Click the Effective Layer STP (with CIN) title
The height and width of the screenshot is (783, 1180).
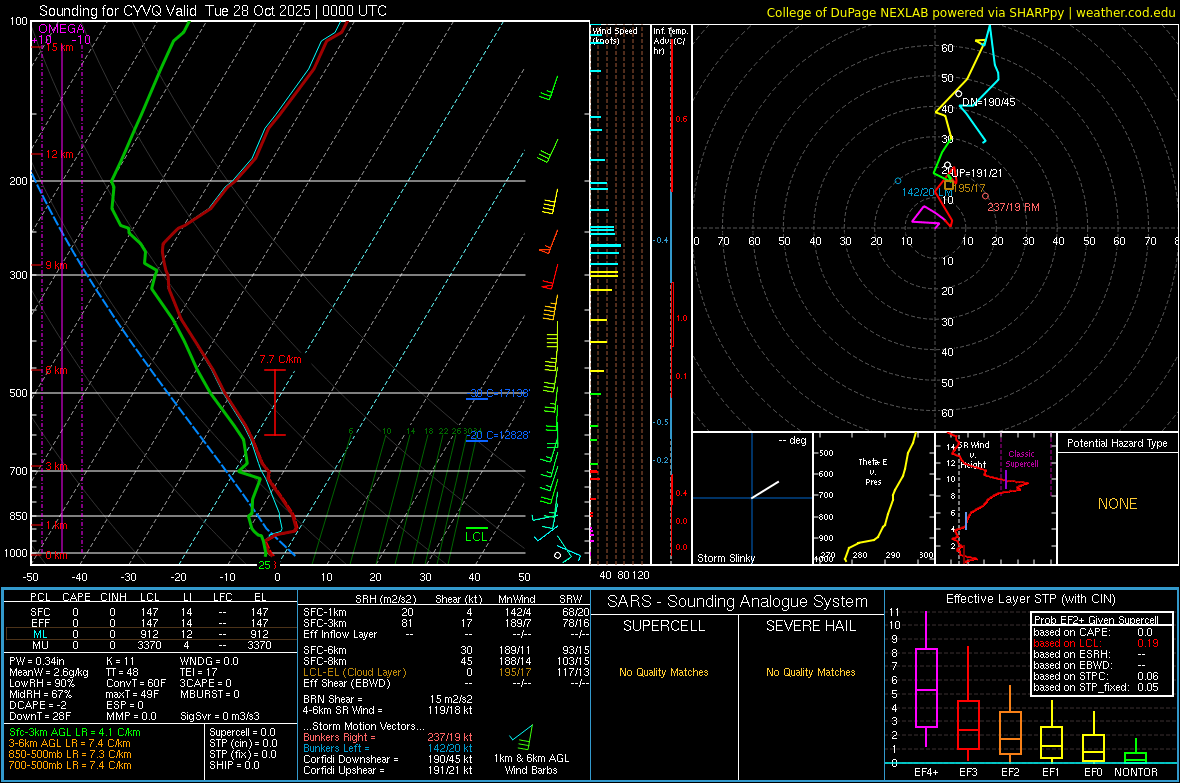click(x=1030, y=599)
